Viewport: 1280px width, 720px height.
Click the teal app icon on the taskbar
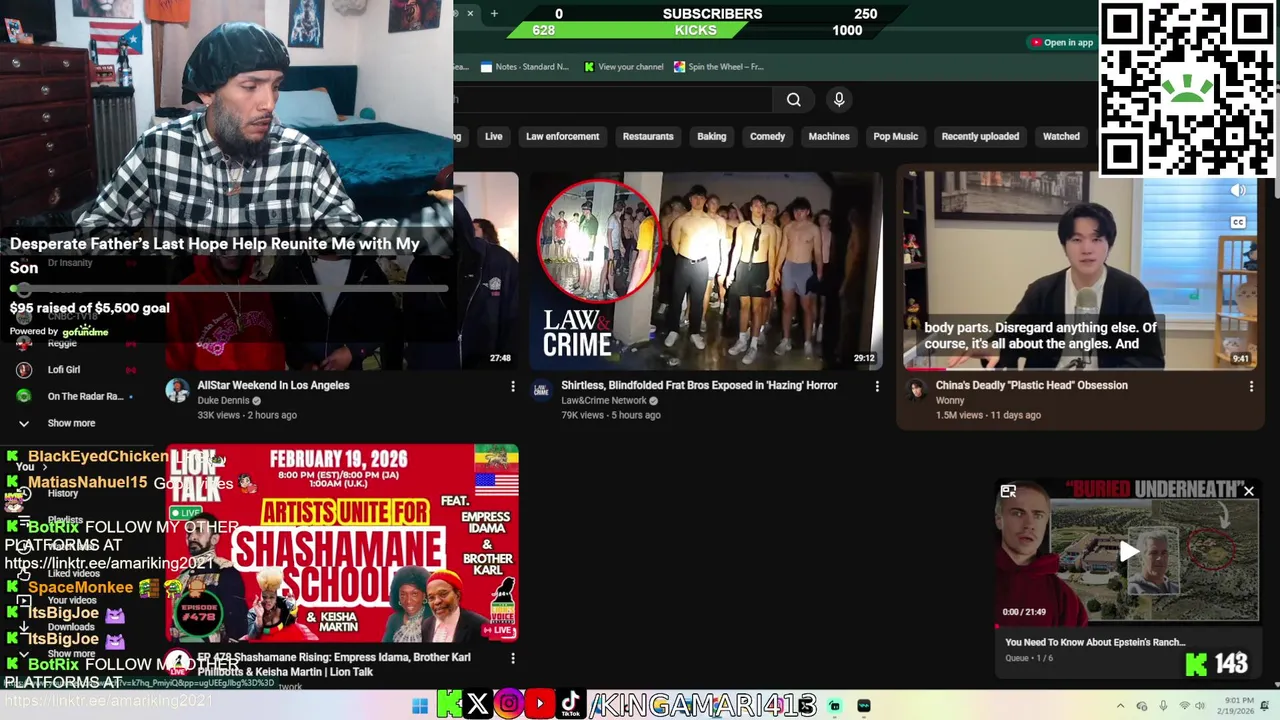pos(835,706)
